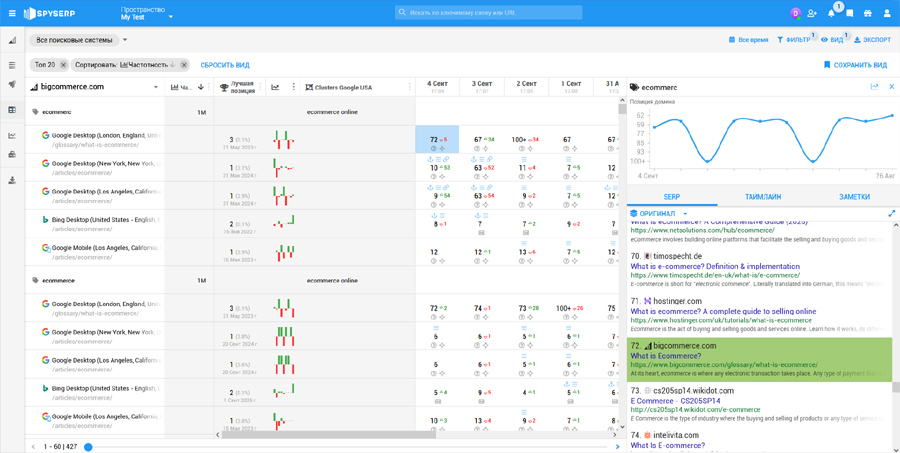This screenshot has width=900, height=453.
Task: Click 'Сбросить вид' link
Action: [225, 65]
